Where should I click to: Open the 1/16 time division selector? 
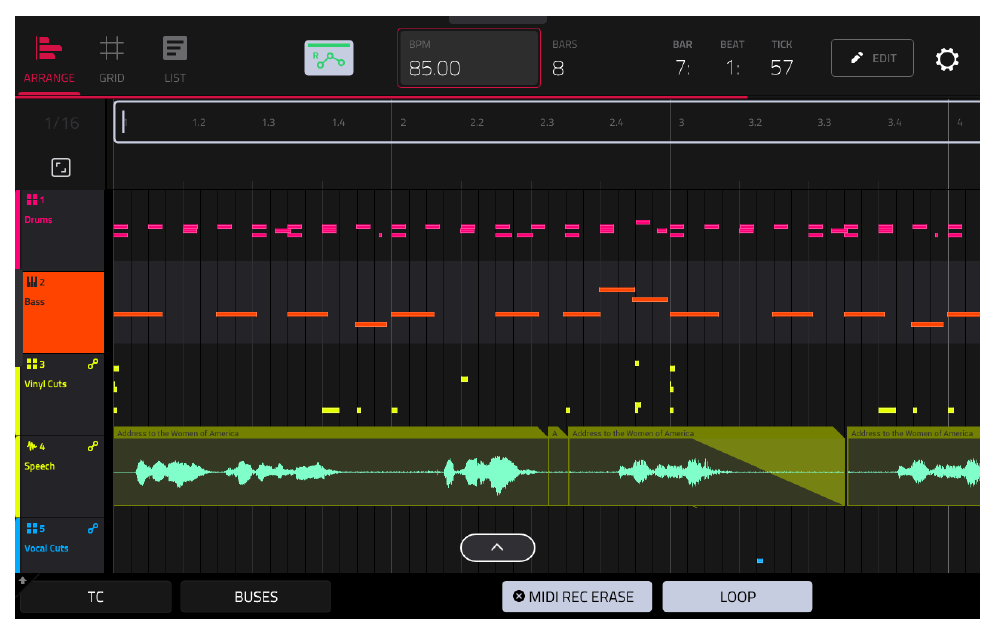pos(62,123)
